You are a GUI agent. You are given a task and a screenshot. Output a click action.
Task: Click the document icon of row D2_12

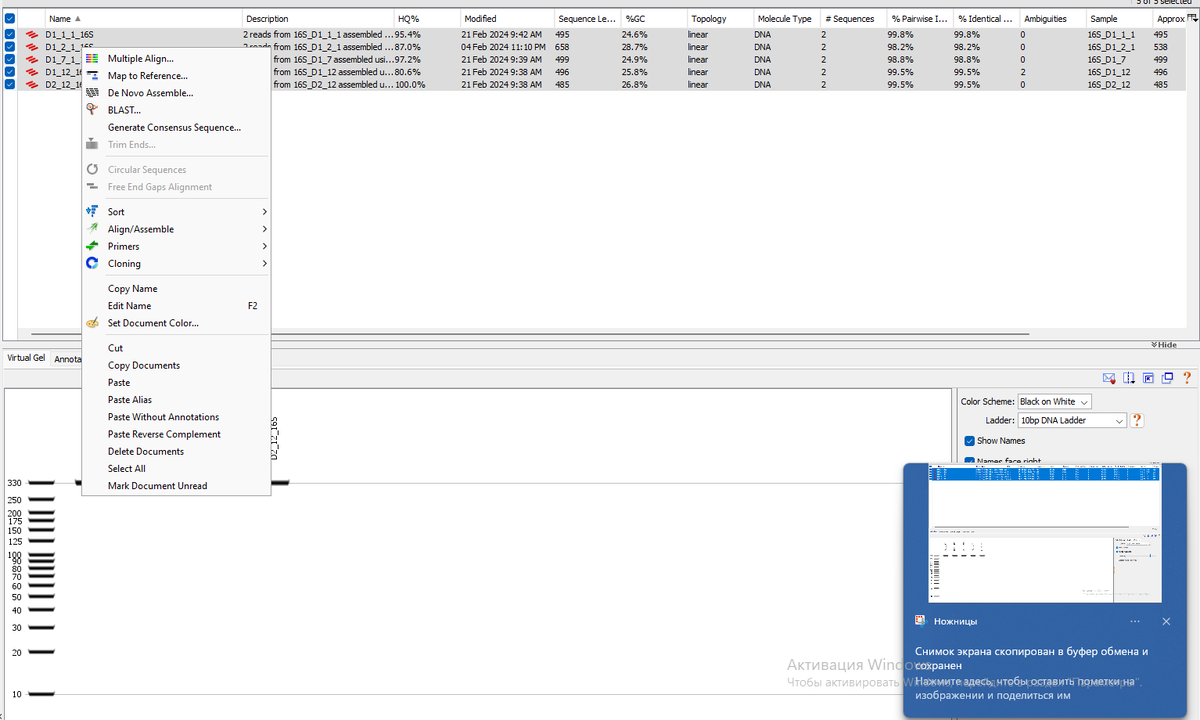pyautogui.click(x=32, y=85)
